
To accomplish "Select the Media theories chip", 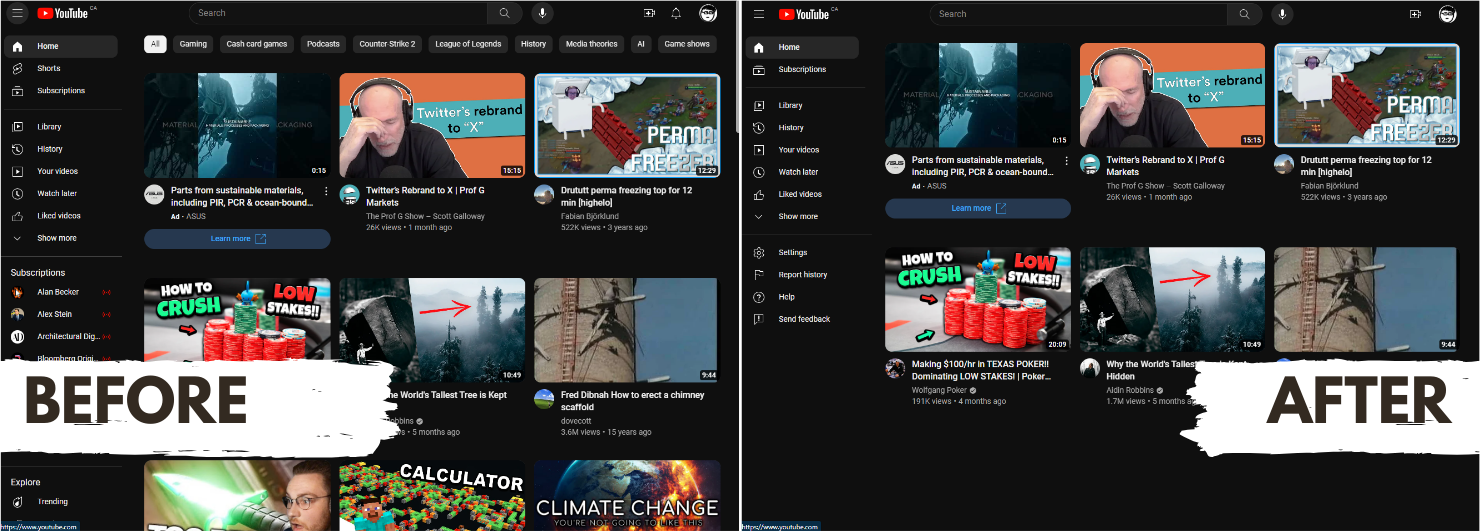I will click(592, 44).
